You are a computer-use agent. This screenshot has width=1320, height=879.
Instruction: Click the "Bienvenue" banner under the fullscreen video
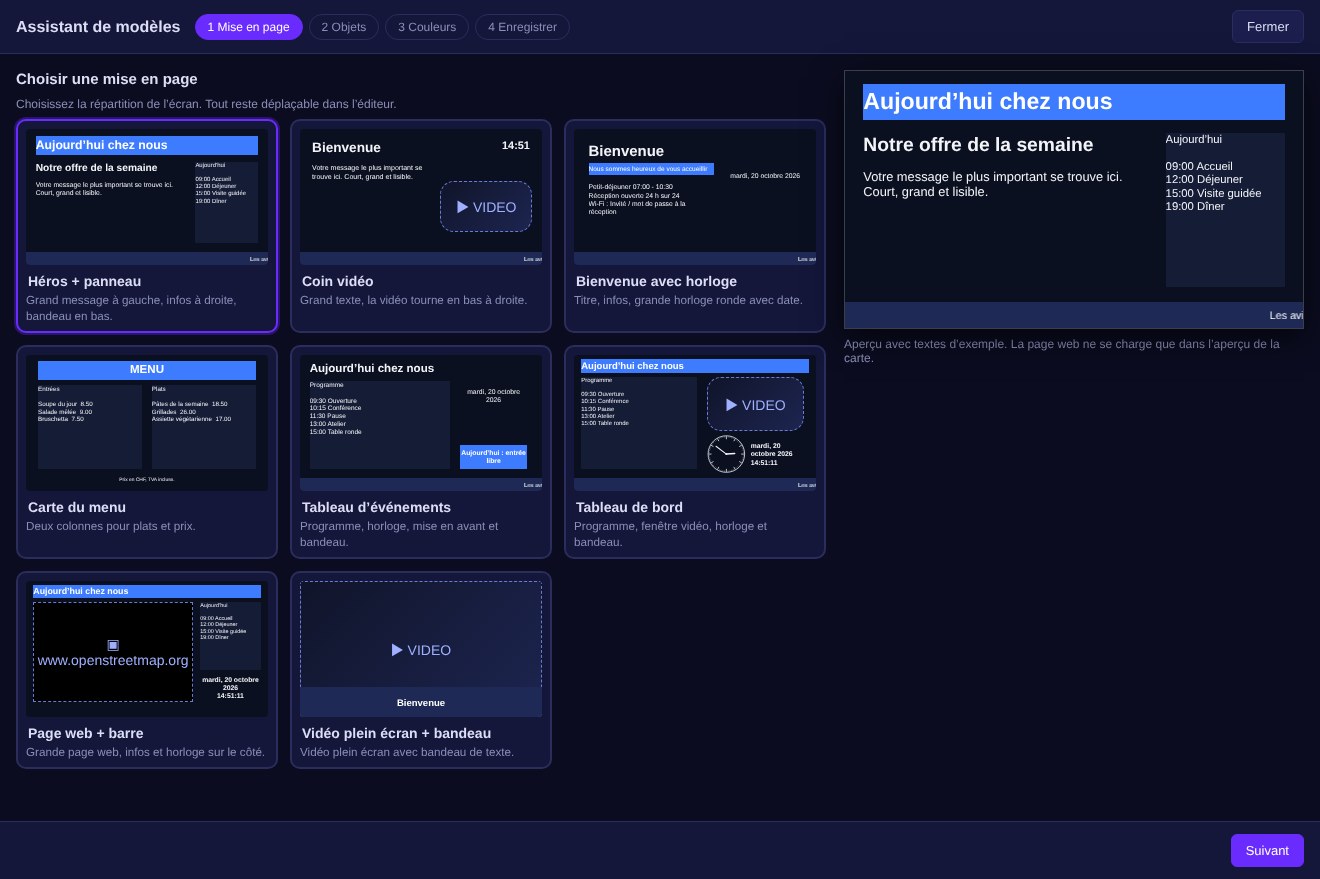pos(421,702)
